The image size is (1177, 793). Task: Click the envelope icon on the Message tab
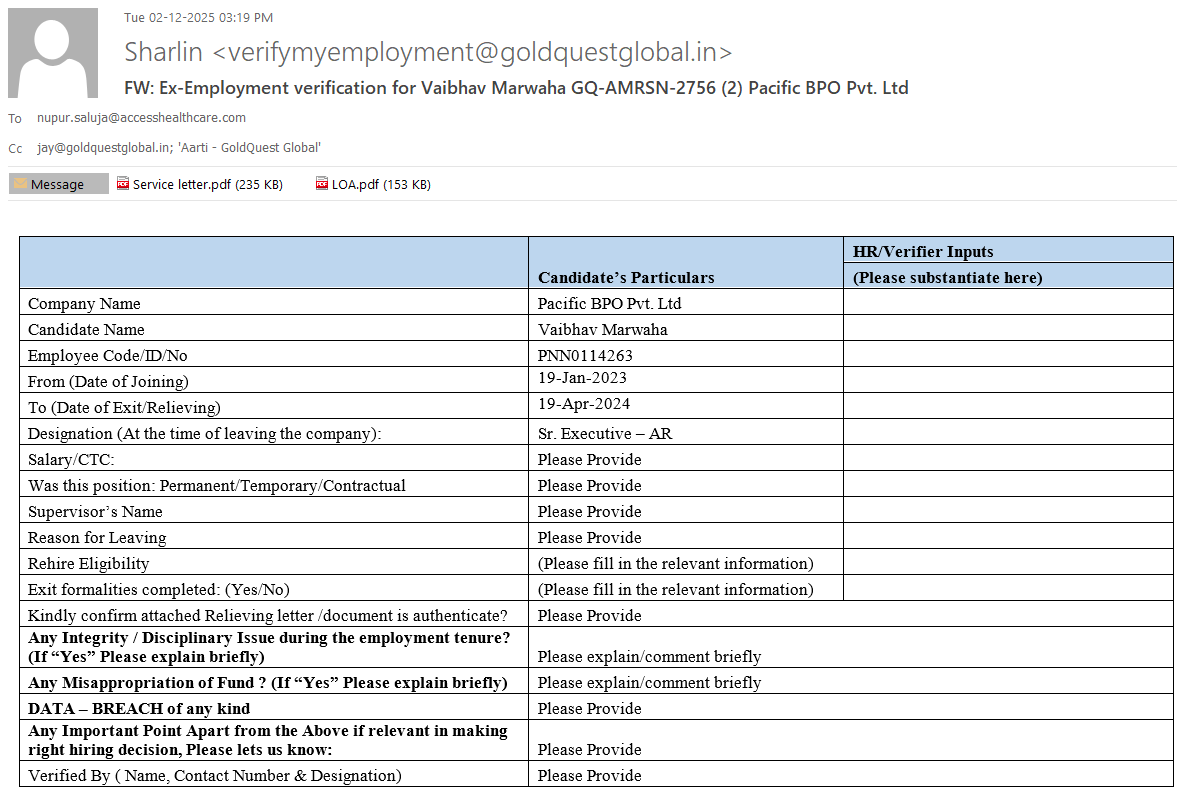pos(20,184)
